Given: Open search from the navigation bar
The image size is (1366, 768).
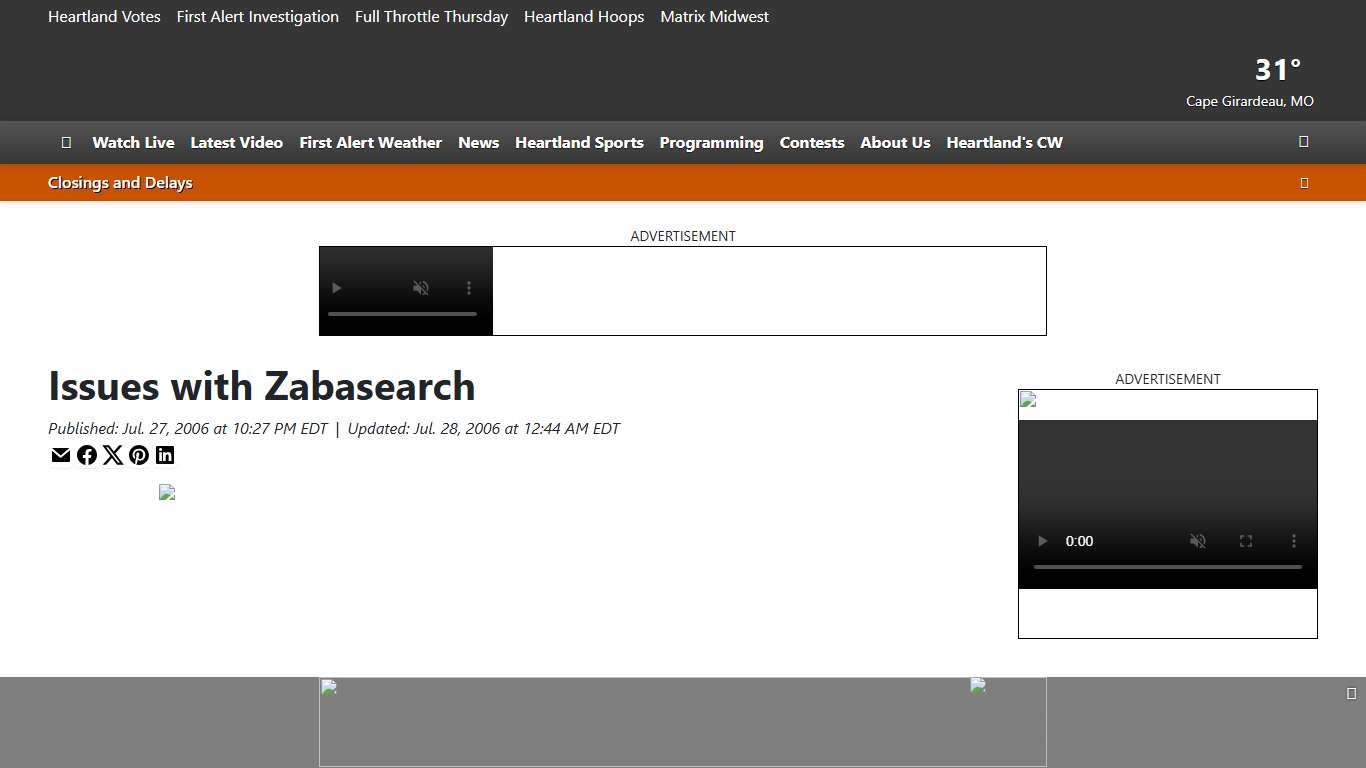Looking at the screenshot, I should [x=1303, y=142].
